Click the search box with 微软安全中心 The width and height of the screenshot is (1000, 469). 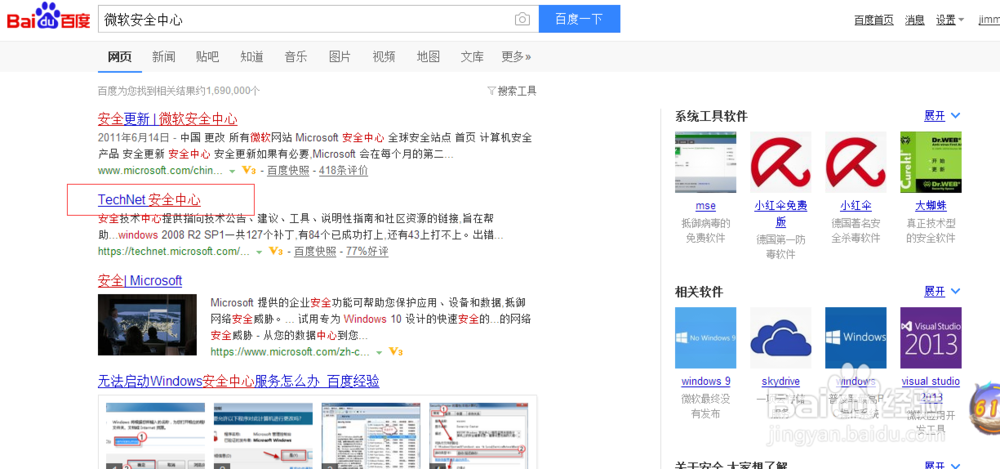[x=318, y=19]
